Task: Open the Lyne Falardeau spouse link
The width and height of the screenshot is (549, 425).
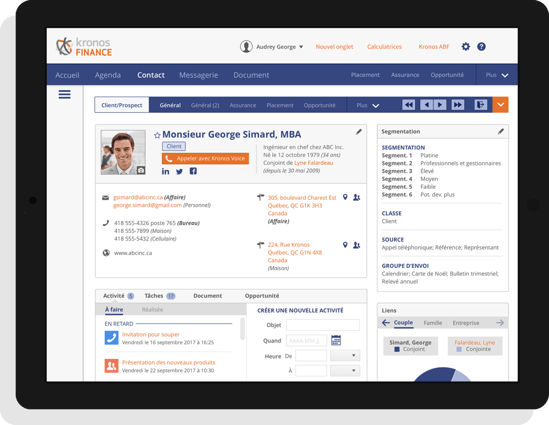Action: pos(313,163)
